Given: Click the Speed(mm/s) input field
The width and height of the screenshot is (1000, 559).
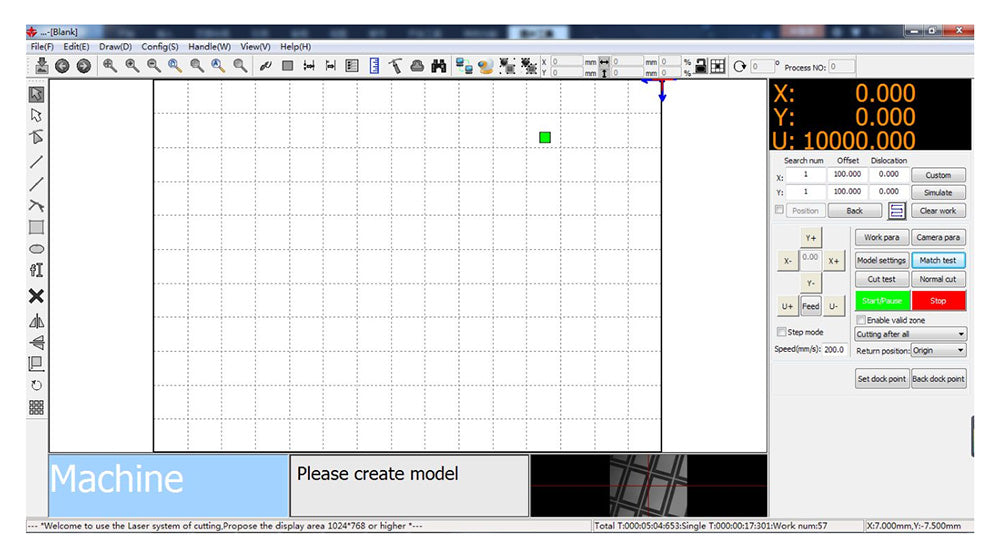Looking at the screenshot, I should pos(834,350).
